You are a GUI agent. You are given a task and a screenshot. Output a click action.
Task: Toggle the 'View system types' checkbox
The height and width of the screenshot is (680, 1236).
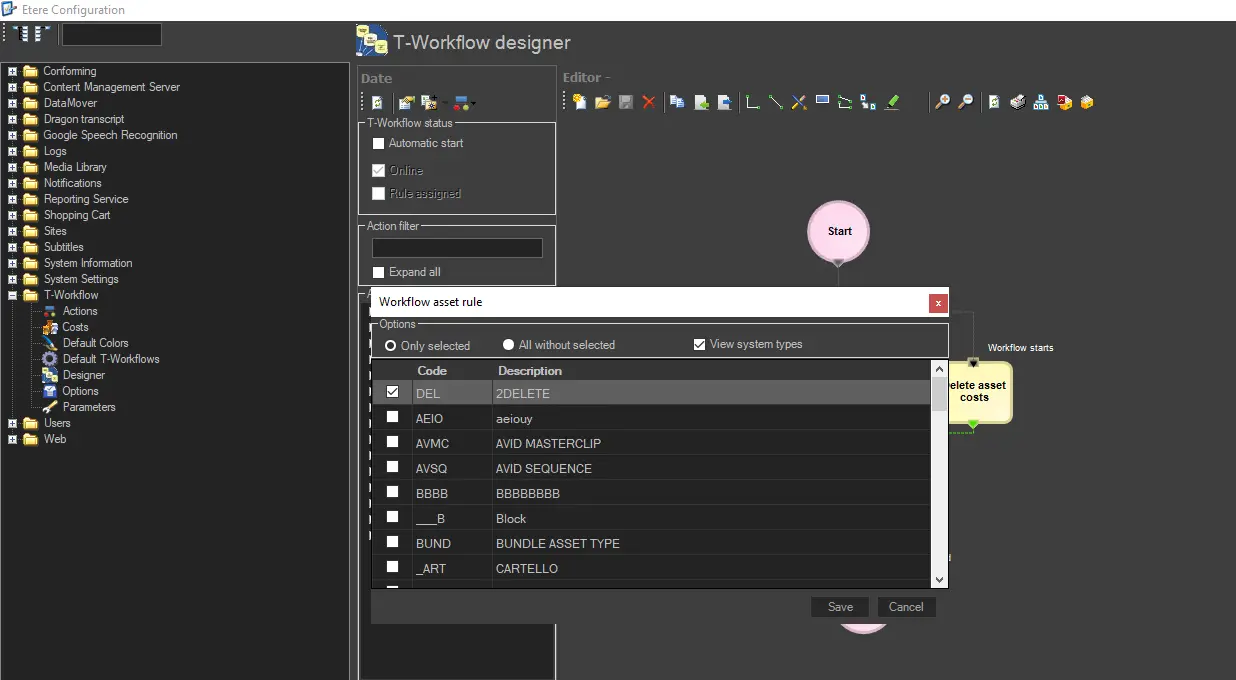[699, 345]
